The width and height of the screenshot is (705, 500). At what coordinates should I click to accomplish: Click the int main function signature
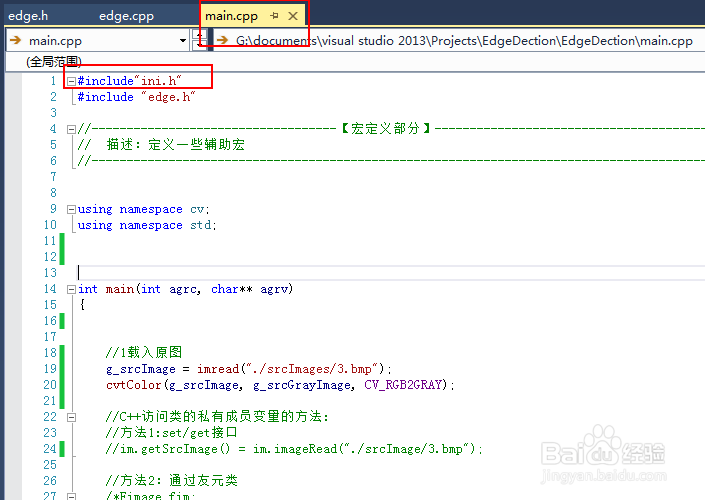186,289
